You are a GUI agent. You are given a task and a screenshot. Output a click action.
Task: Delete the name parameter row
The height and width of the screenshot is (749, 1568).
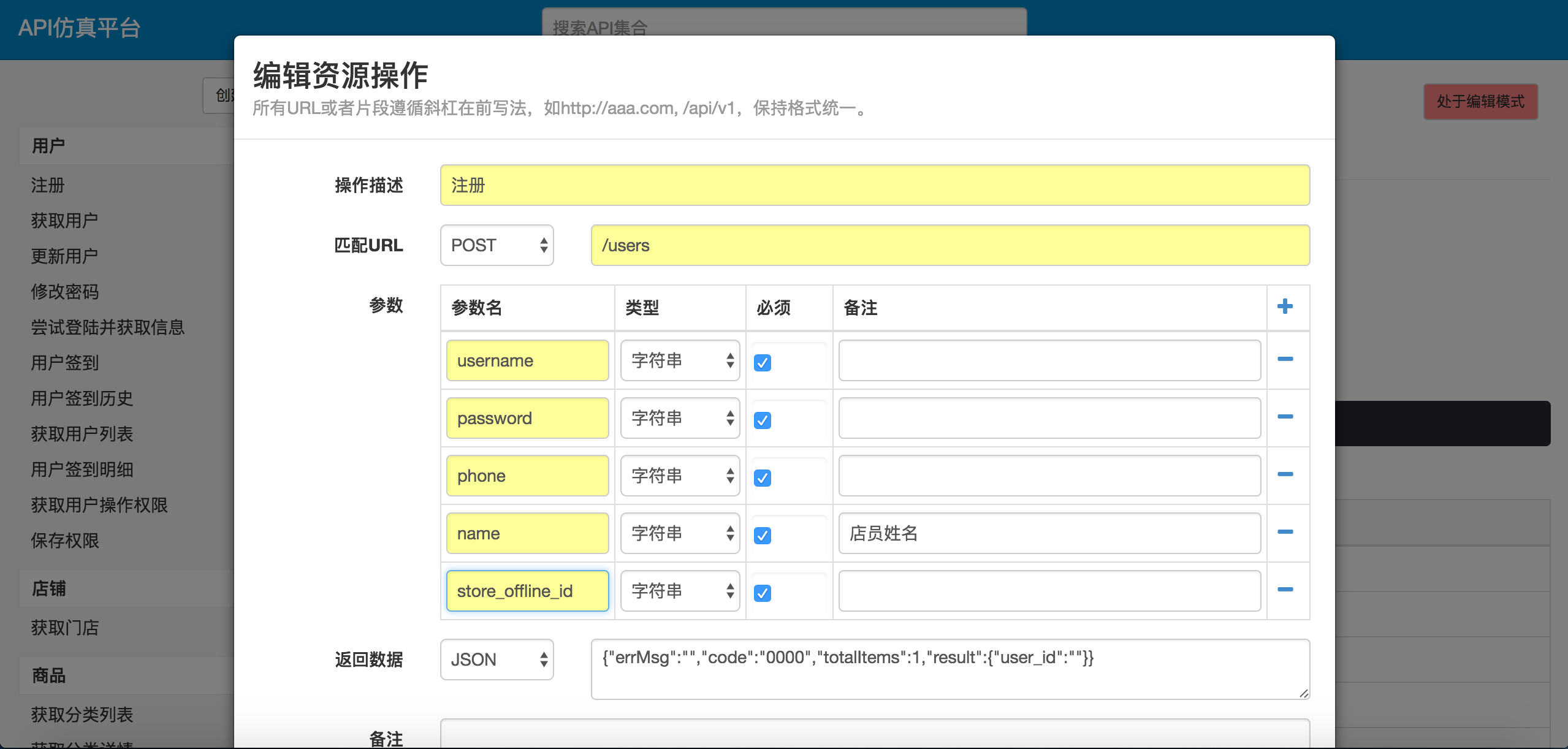(1285, 532)
